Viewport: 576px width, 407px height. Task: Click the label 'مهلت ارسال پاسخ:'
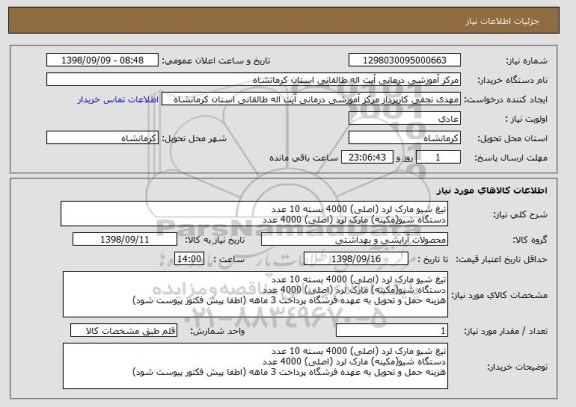point(511,158)
